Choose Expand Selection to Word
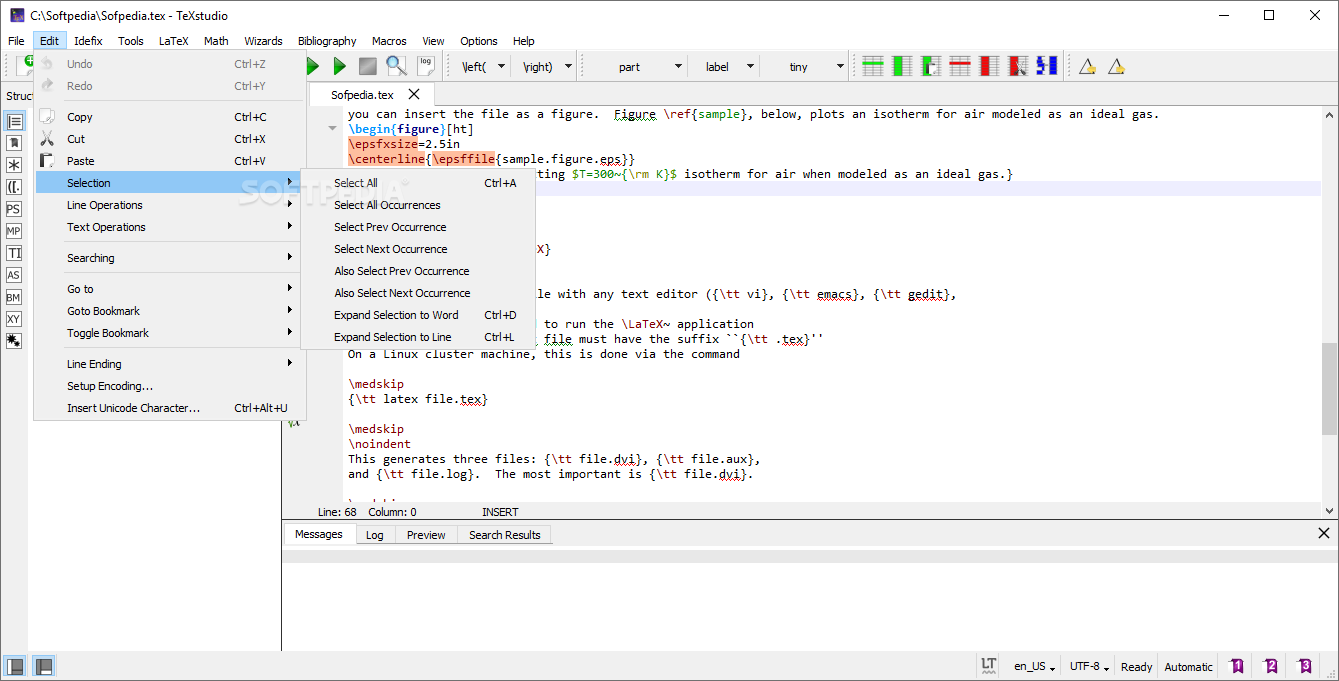The image size is (1339, 681). [x=418, y=315]
